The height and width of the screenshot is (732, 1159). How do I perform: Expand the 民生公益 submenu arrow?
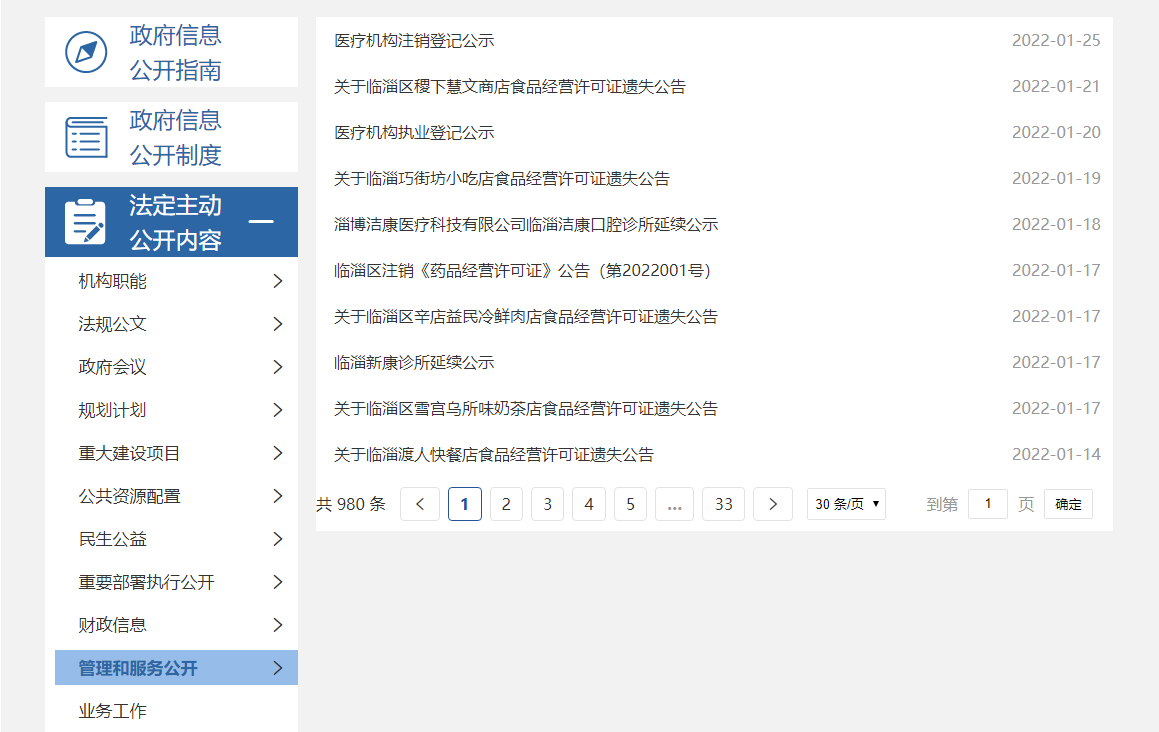(278, 539)
